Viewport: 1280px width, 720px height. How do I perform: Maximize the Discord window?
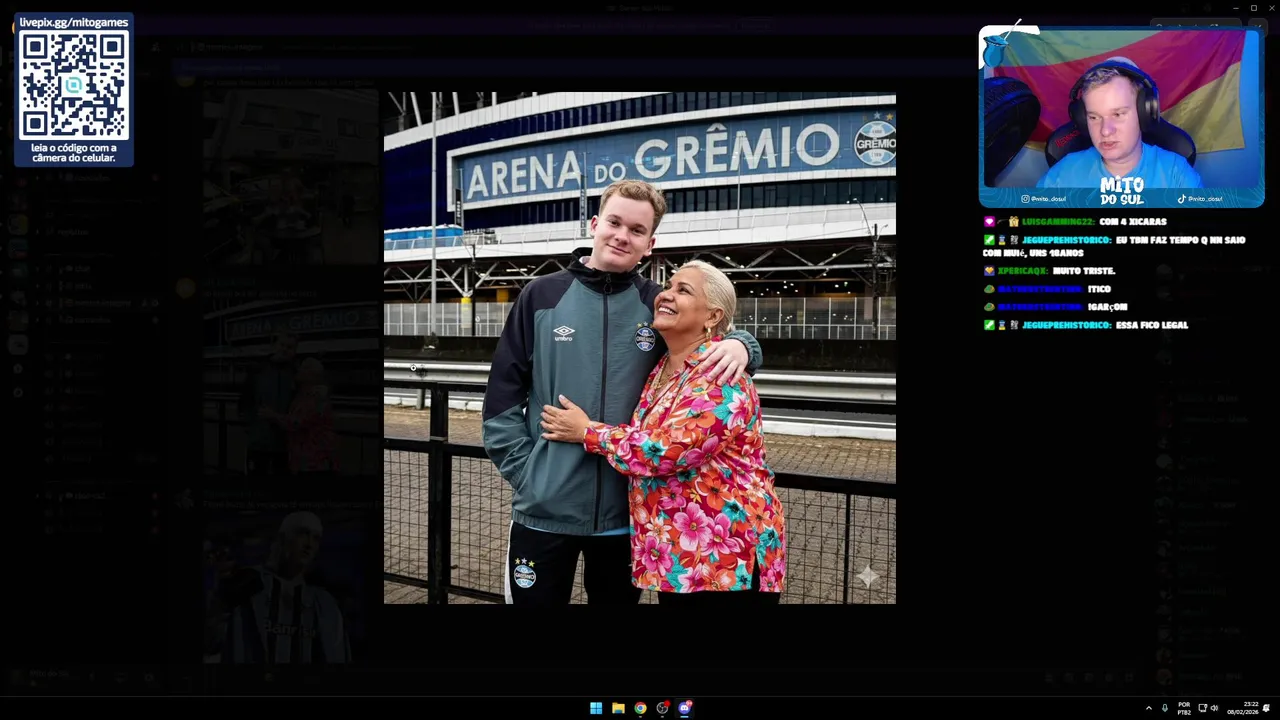[1253, 8]
